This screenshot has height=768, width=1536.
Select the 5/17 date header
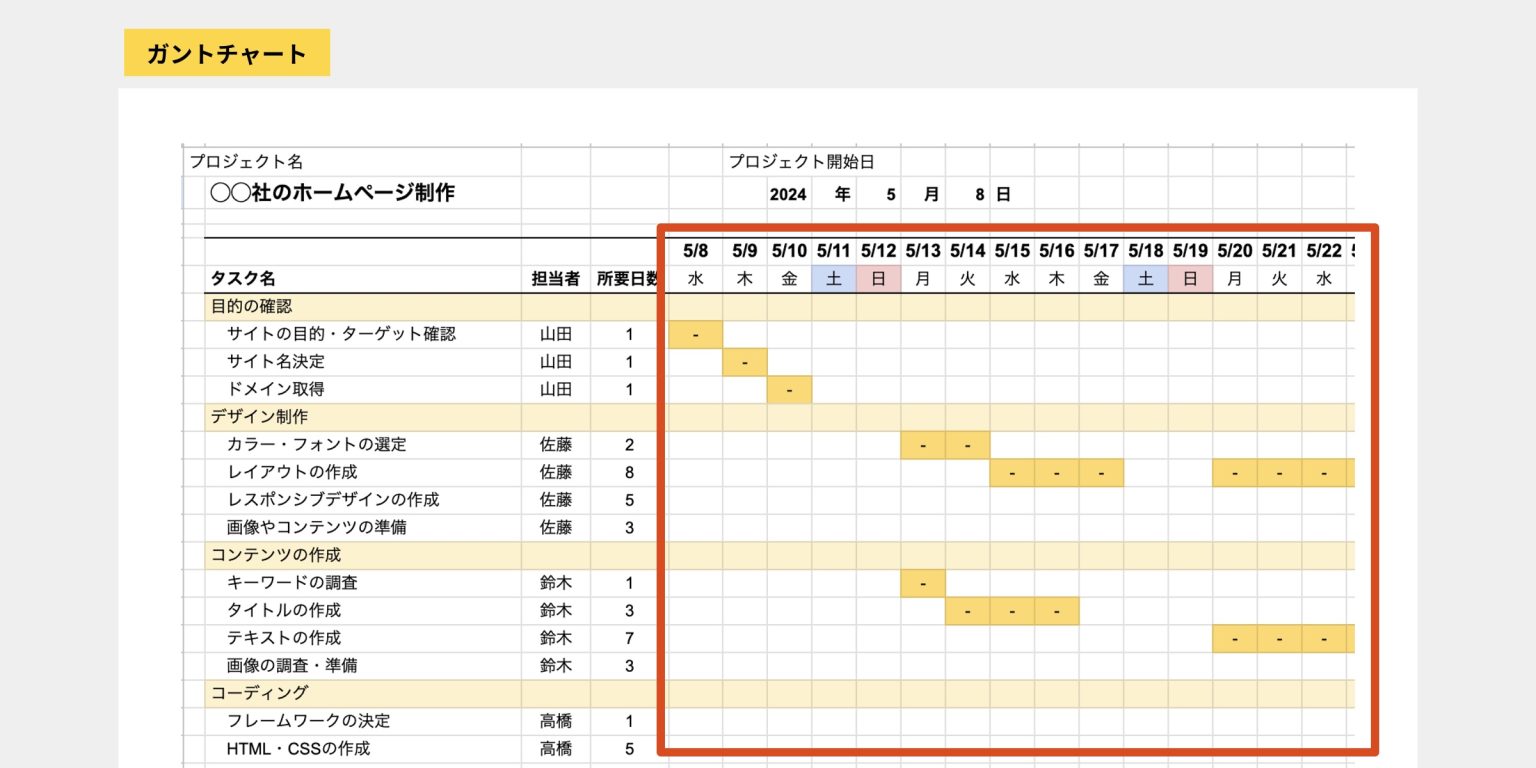pyautogui.click(x=1101, y=250)
